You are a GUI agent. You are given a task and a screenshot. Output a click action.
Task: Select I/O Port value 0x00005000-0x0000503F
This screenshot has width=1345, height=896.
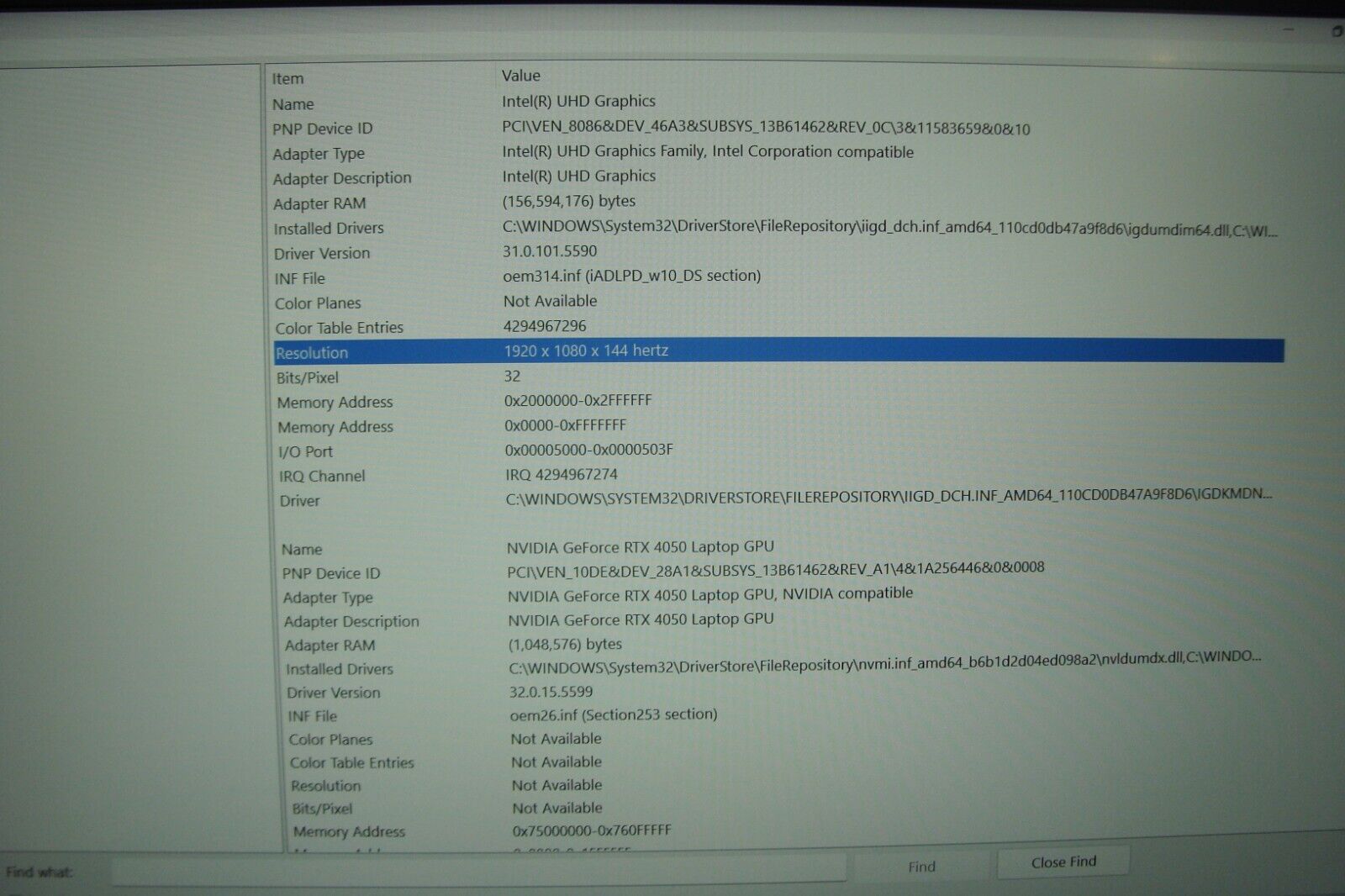(x=588, y=450)
